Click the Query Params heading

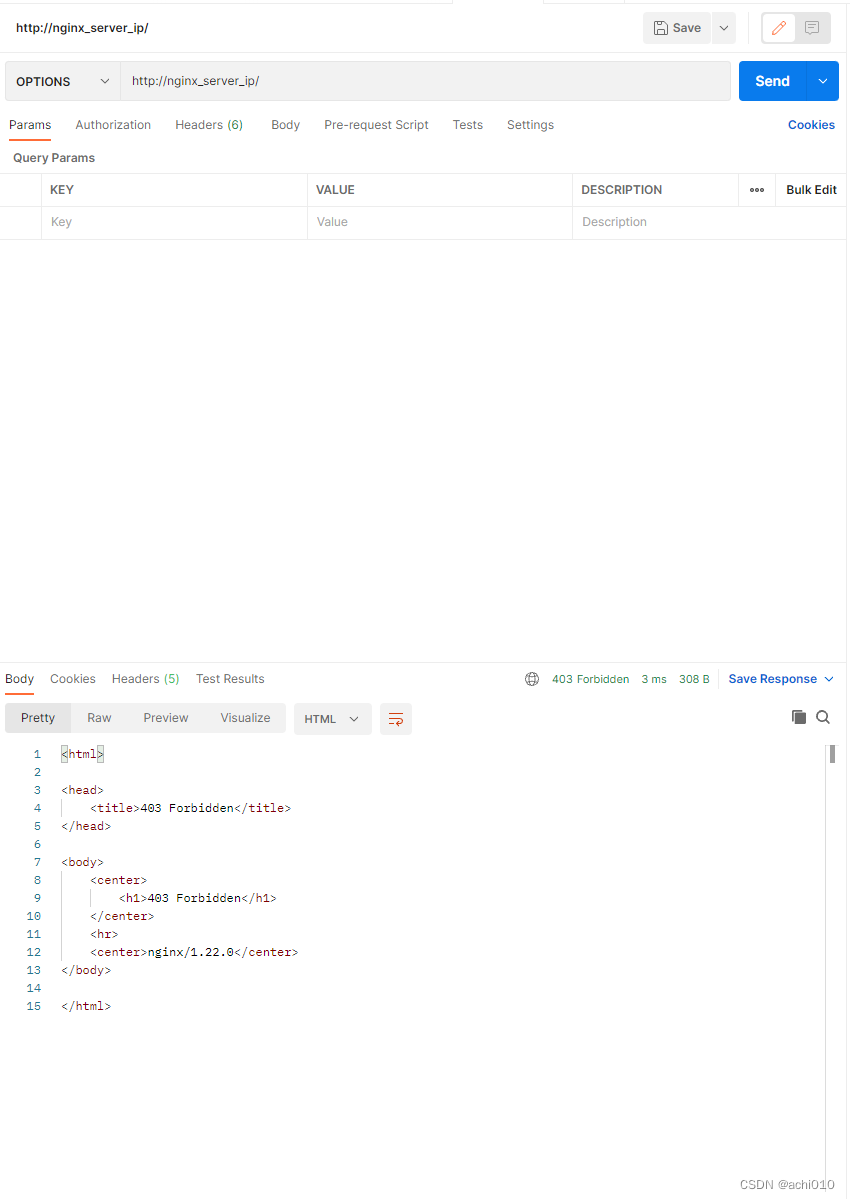click(54, 158)
